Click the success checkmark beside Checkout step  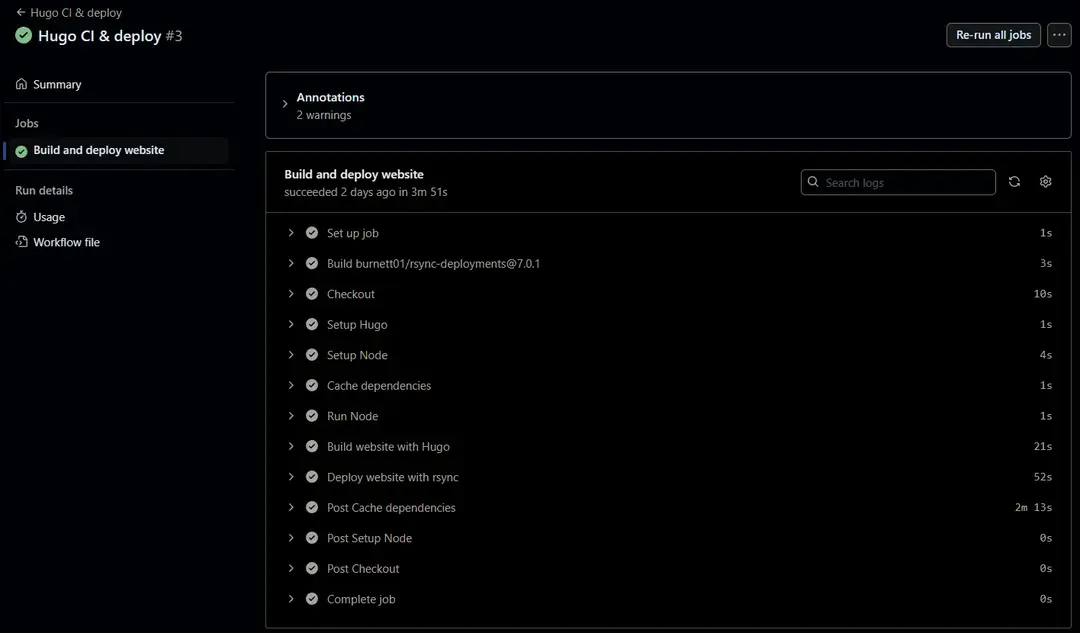pyautogui.click(x=312, y=294)
